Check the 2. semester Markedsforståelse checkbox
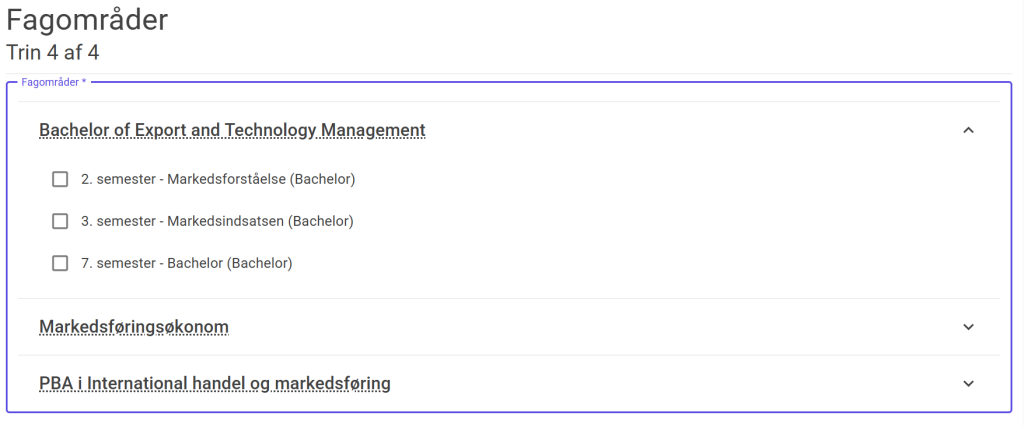The height and width of the screenshot is (426, 1024). [x=60, y=179]
